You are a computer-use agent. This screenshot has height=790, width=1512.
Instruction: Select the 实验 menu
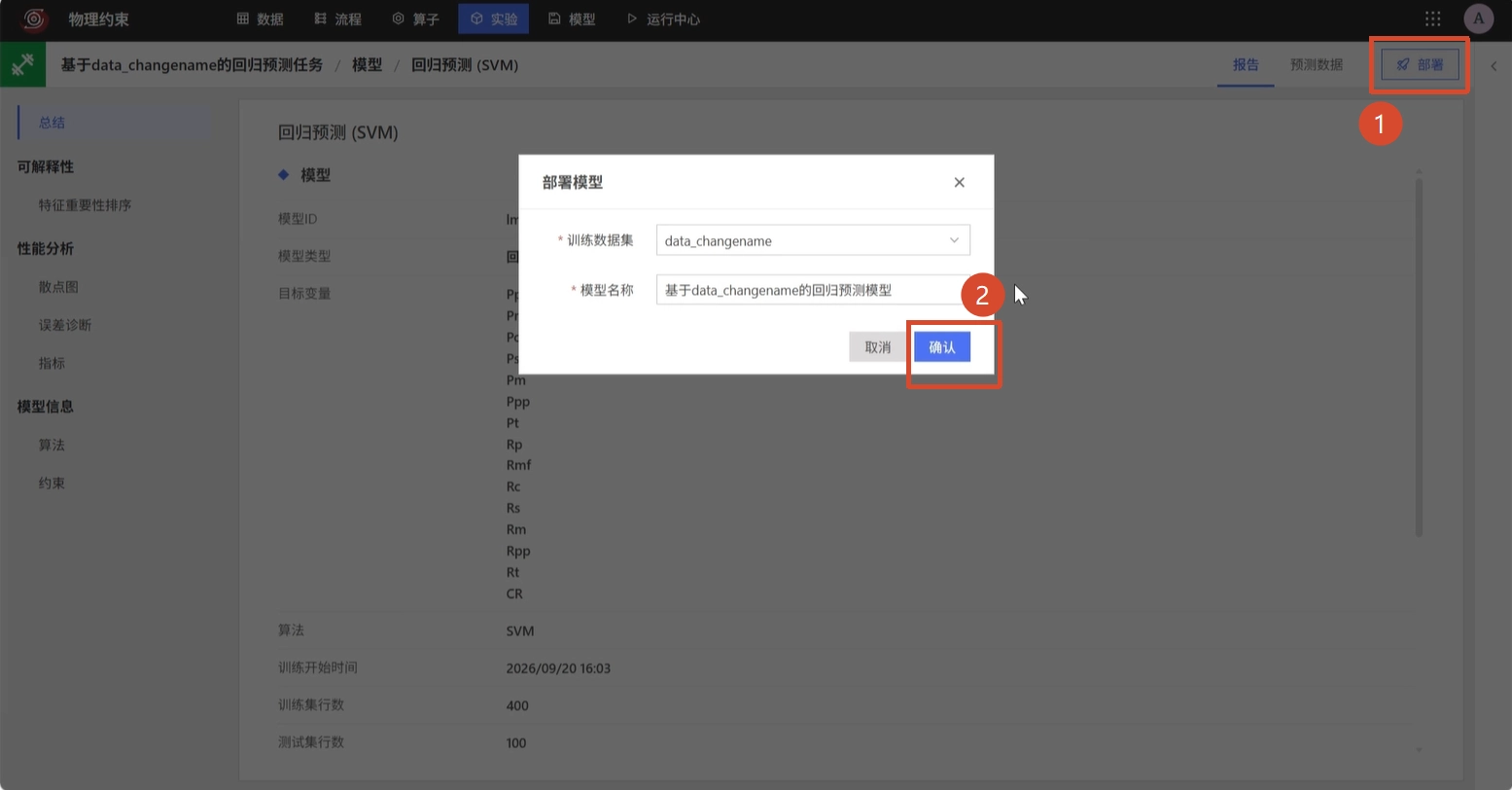tap(493, 18)
